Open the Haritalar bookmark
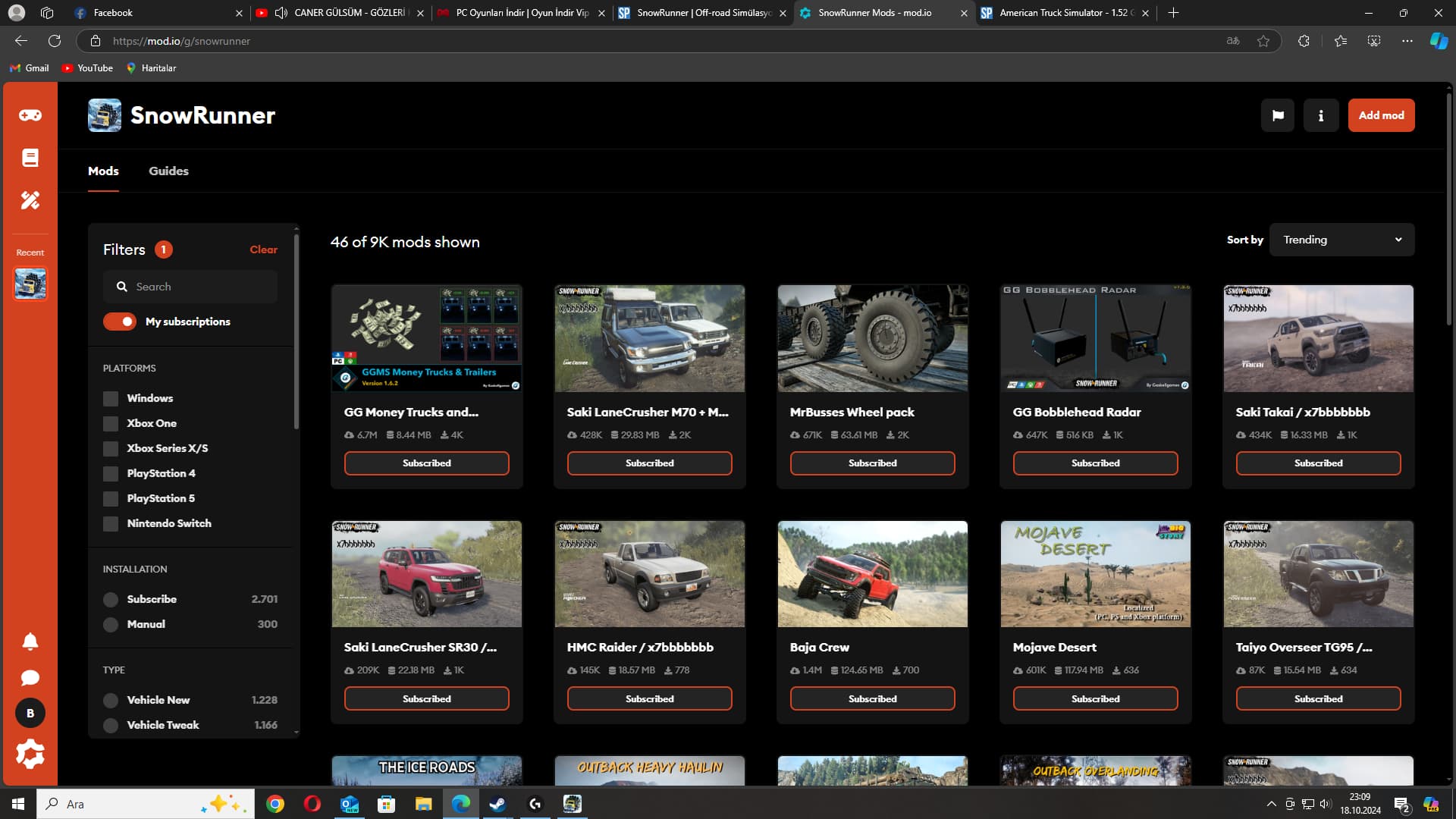1456x819 pixels. [151, 68]
